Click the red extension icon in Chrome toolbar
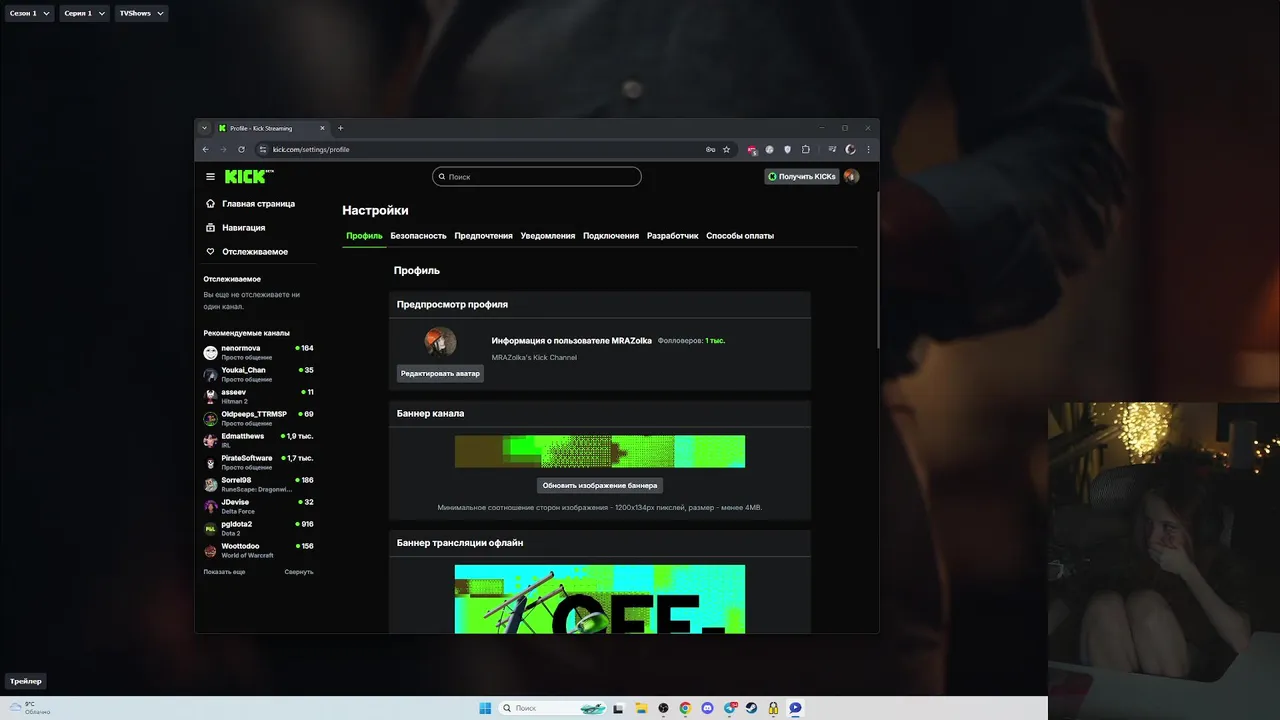 tap(752, 149)
